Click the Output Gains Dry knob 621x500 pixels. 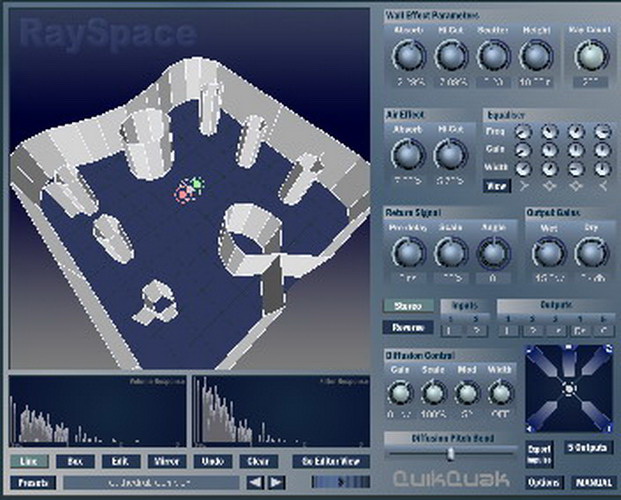tap(592, 252)
